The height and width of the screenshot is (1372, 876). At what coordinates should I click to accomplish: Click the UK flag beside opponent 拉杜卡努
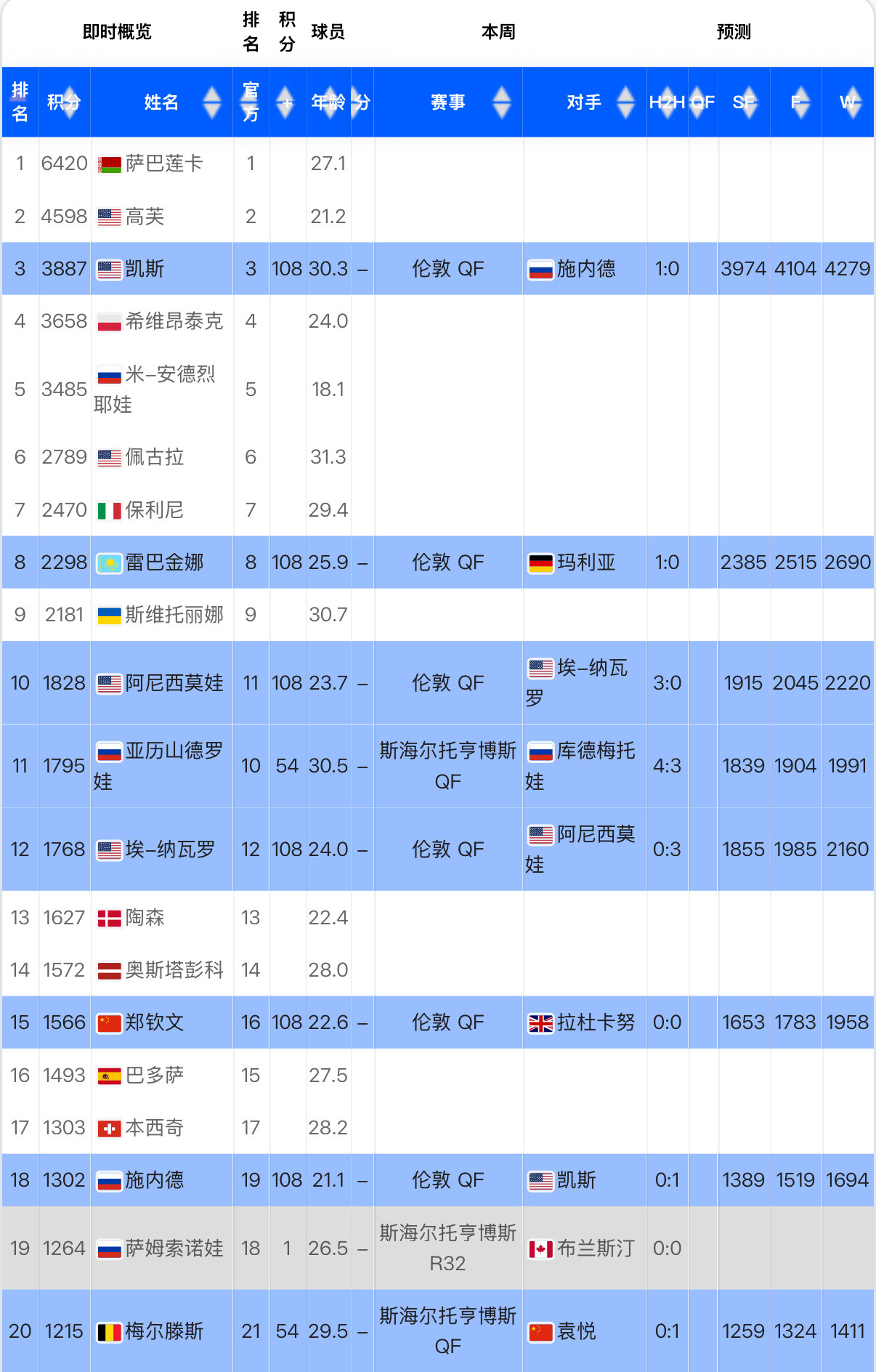[541, 1023]
